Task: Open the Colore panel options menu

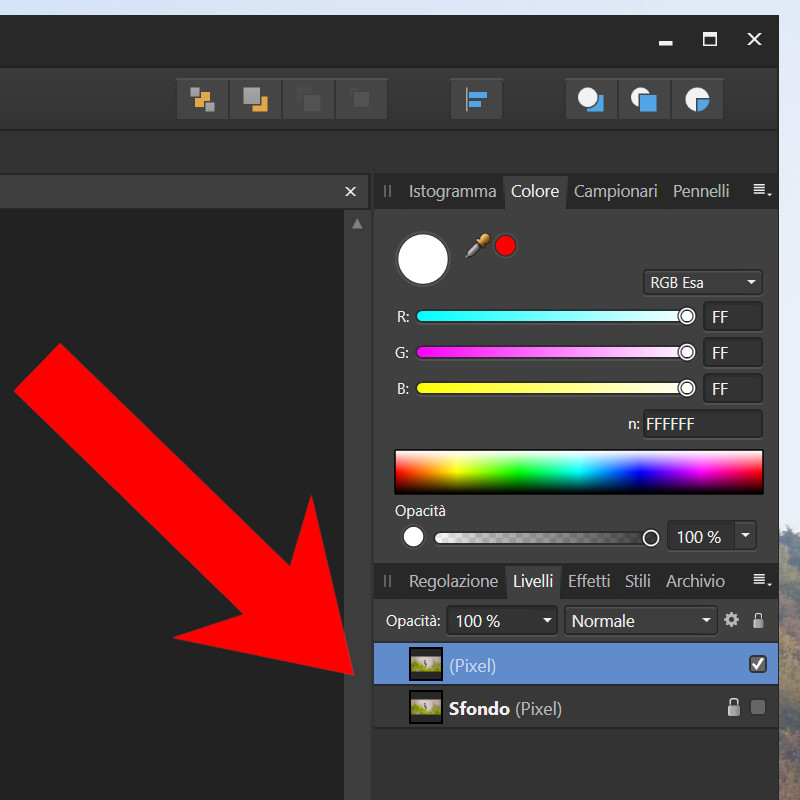Action: (x=762, y=190)
